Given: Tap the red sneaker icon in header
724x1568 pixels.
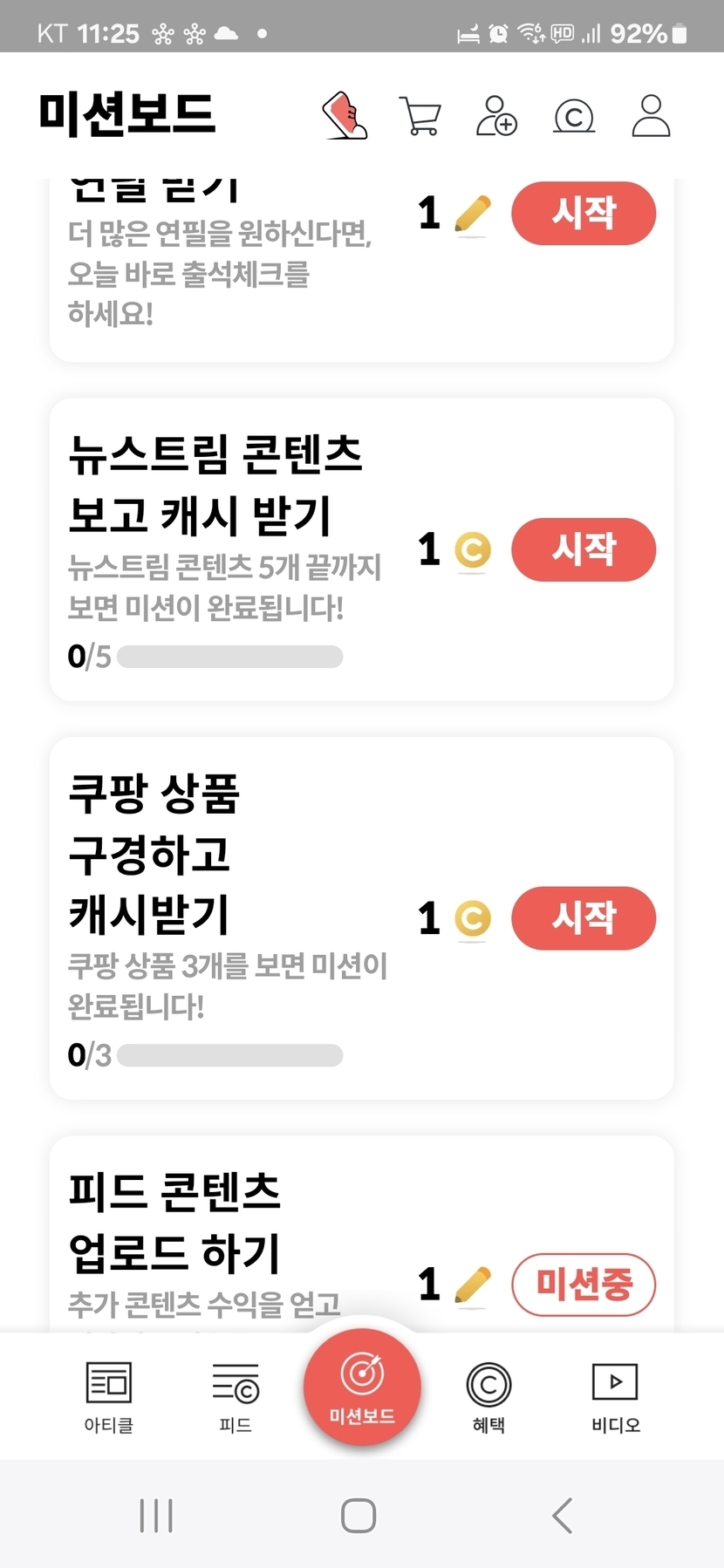Looking at the screenshot, I should (345, 115).
